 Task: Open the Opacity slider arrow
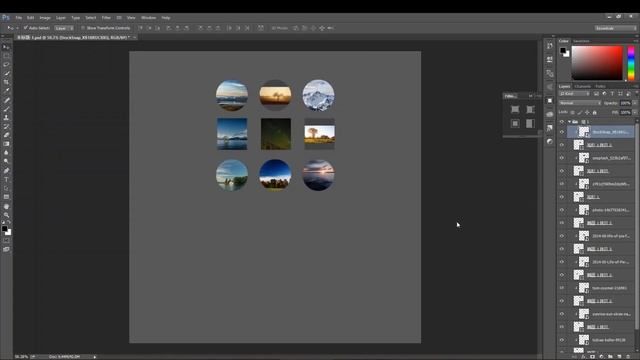tap(634, 103)
